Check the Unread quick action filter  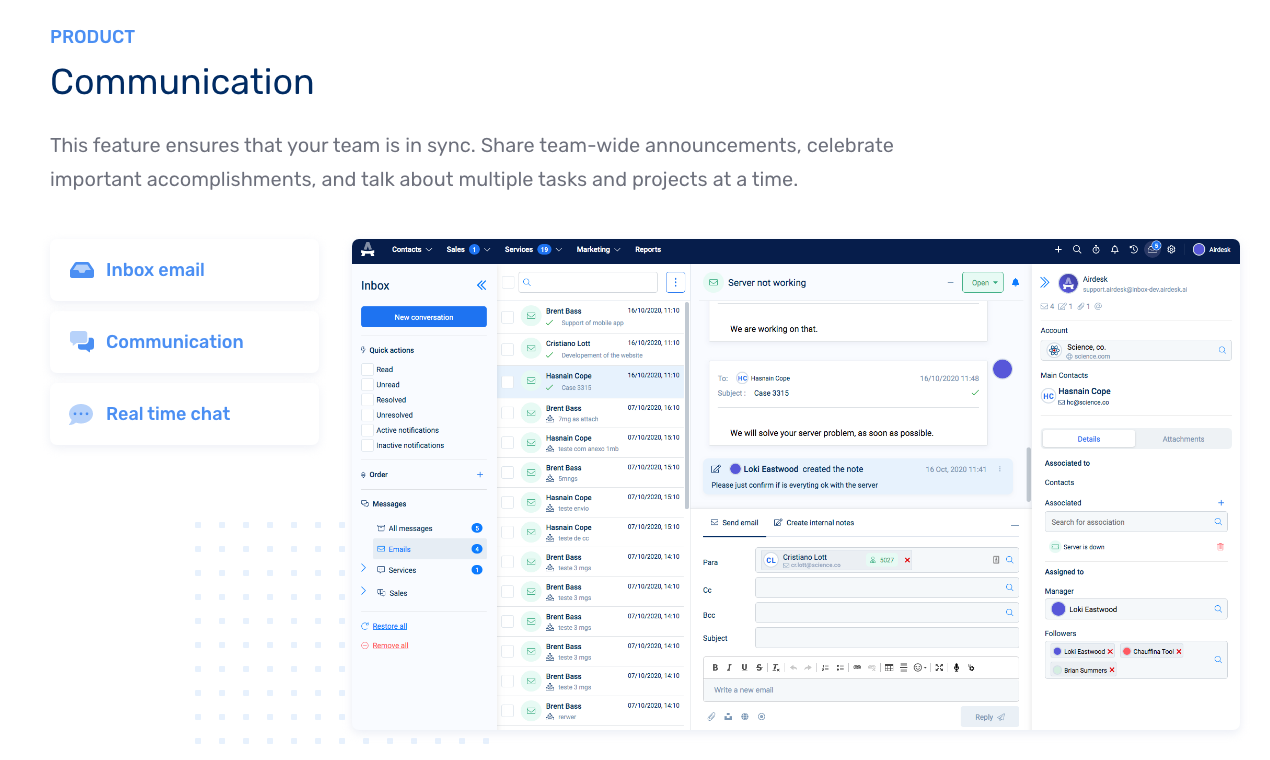click(368, 384)
